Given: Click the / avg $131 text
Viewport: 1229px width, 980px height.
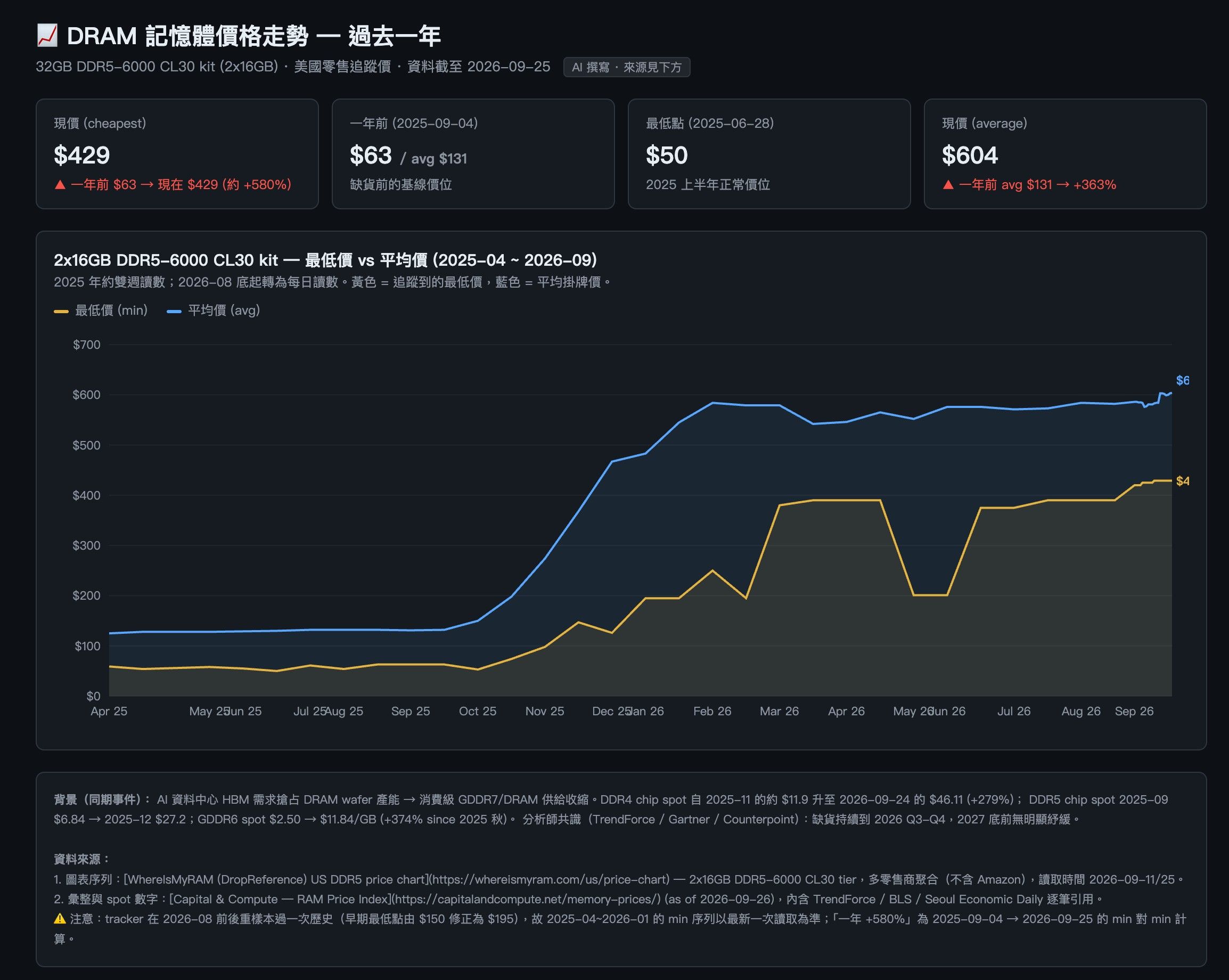Looking at the screenshot, I should 434,159.
